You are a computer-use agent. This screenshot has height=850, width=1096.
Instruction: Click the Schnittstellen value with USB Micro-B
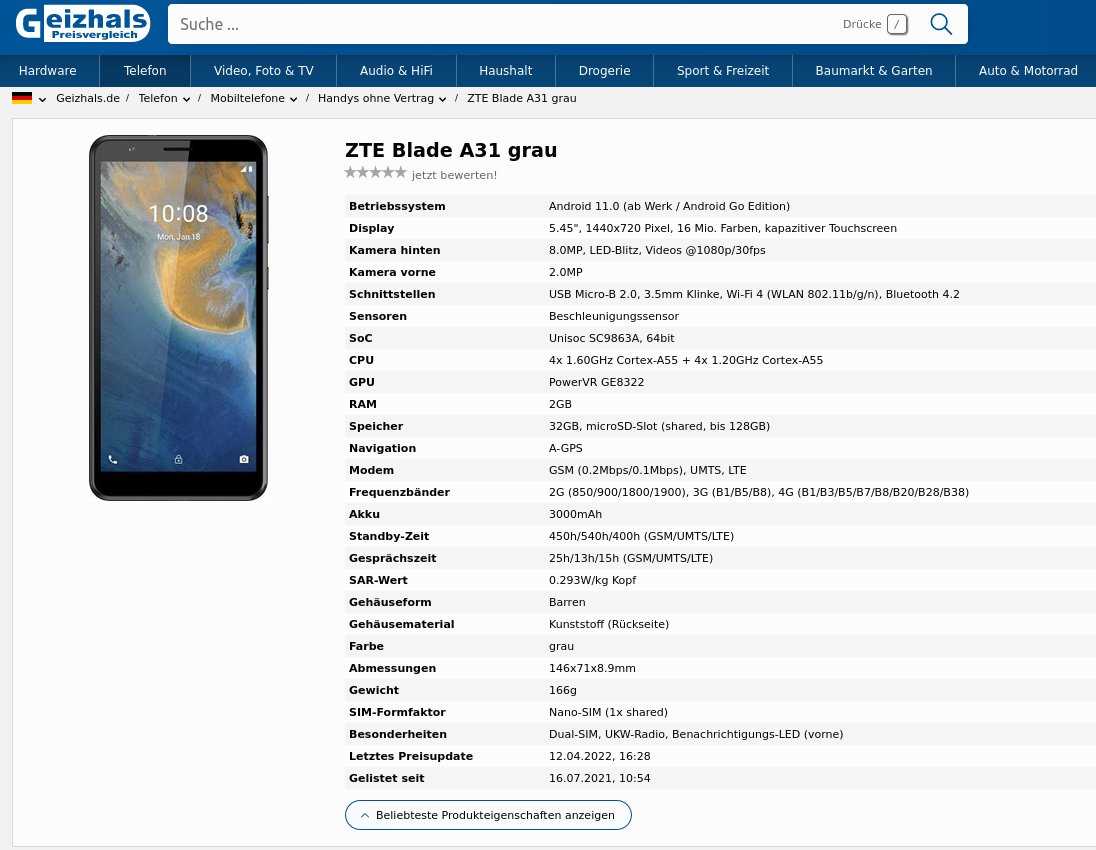[754, 294]
